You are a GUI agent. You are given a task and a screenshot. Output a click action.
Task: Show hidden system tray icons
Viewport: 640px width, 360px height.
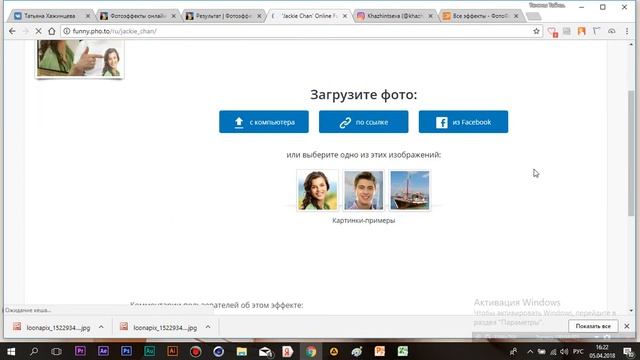(x=530, y=351)
